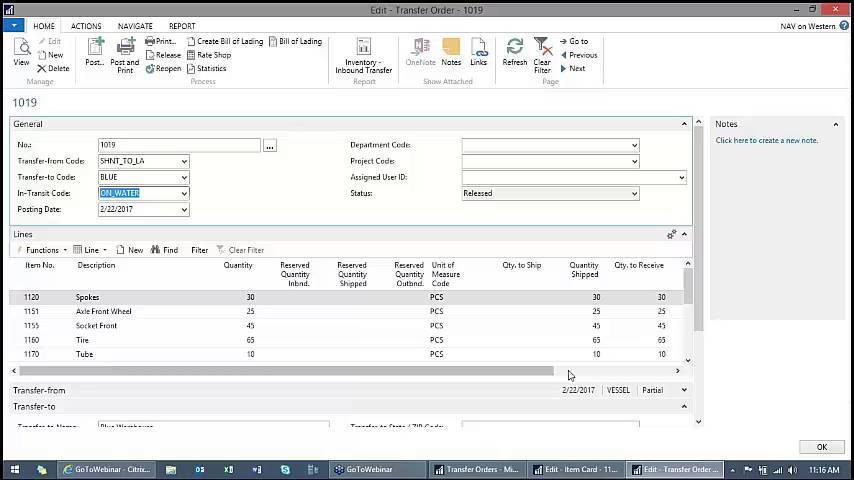Click the View ribbon icon
The width and height of the screenshot is (854, 480).
[x=21, y=52]
